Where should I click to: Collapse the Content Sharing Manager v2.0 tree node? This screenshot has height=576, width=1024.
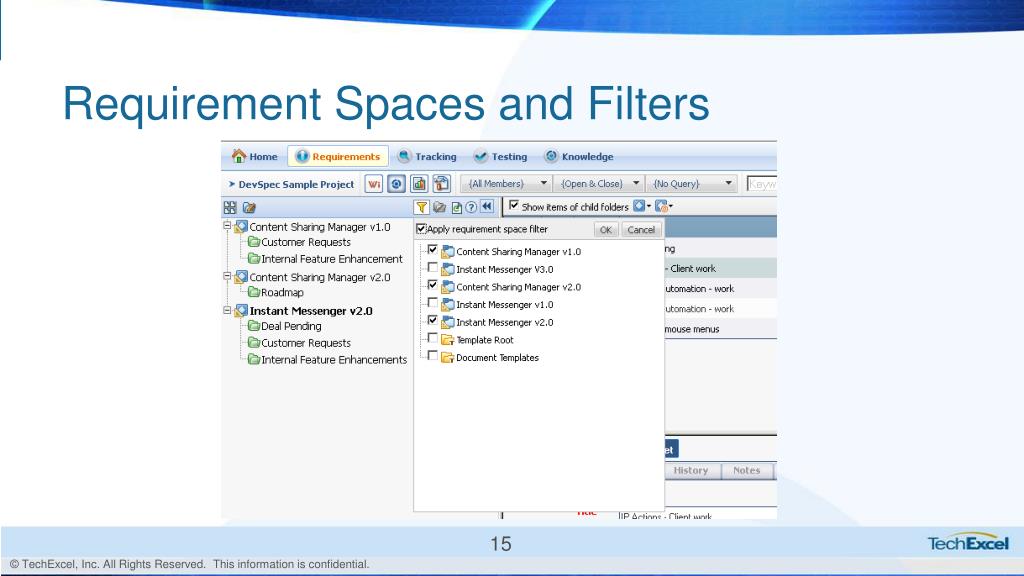227,276
